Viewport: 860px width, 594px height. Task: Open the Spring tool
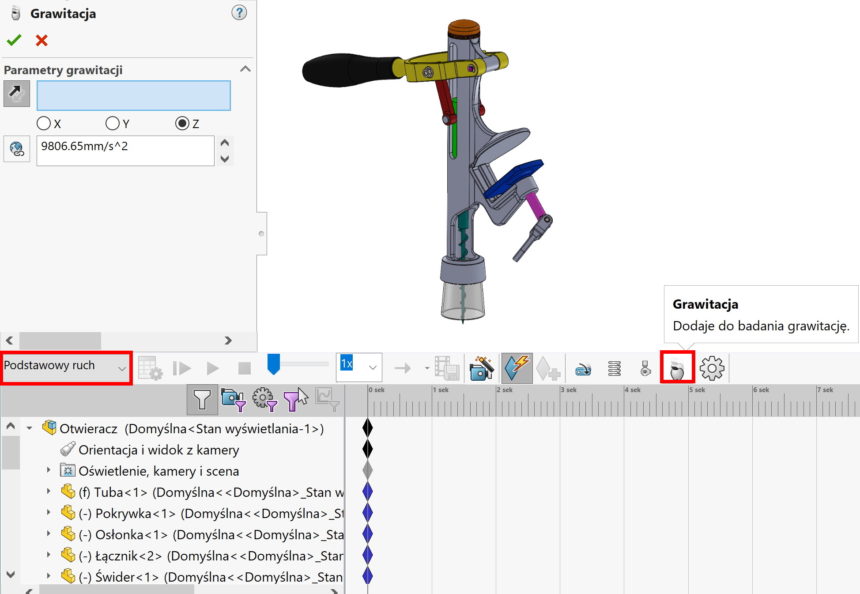click(x=613, y=367)
